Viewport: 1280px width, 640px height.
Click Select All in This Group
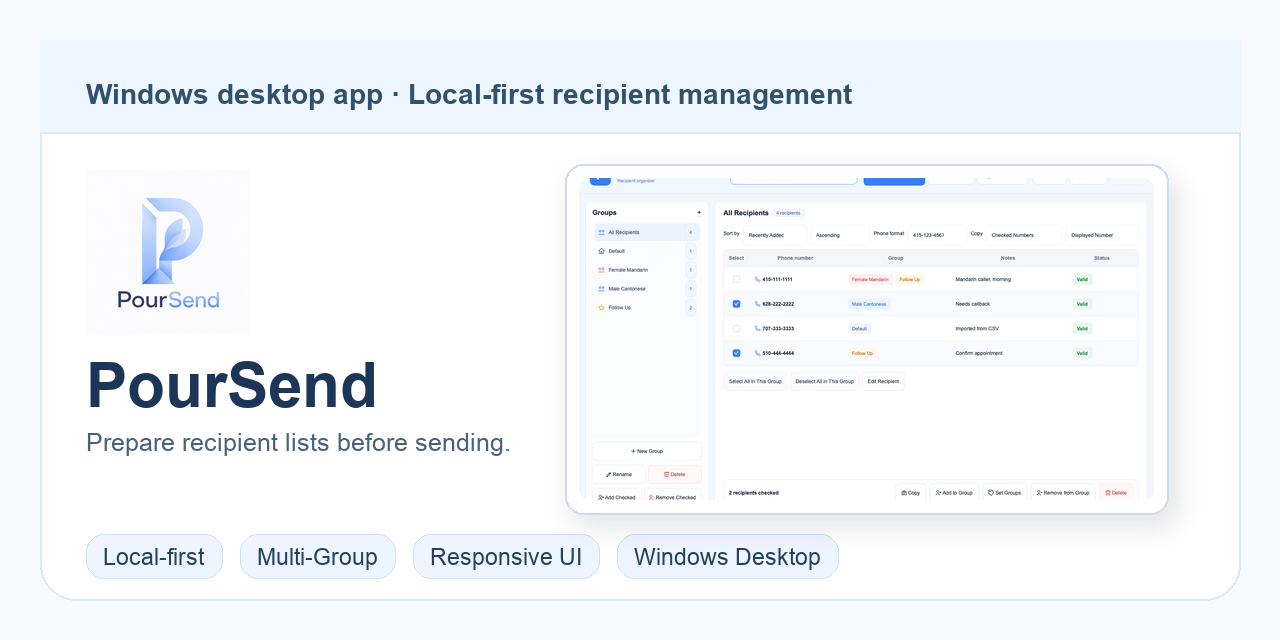coord(755,381)
